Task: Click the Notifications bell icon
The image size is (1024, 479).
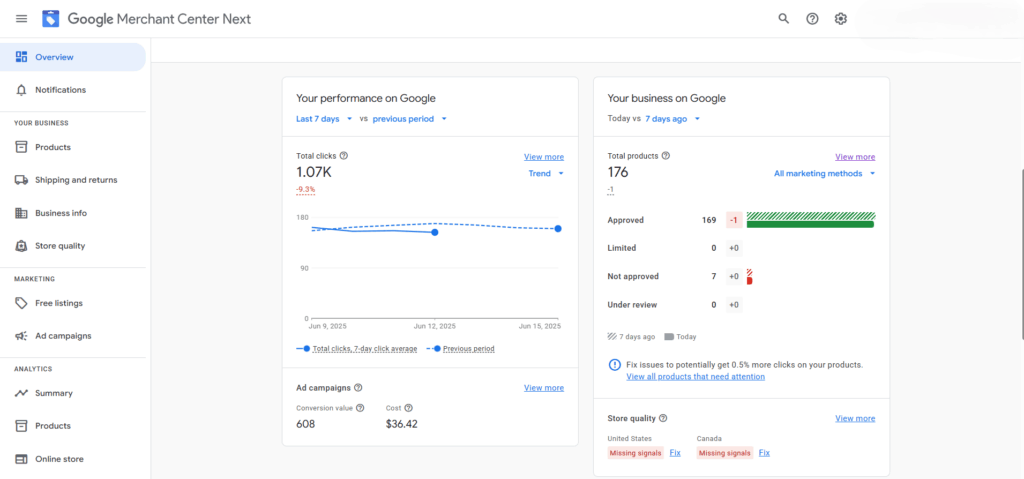Action: [22, 90]
